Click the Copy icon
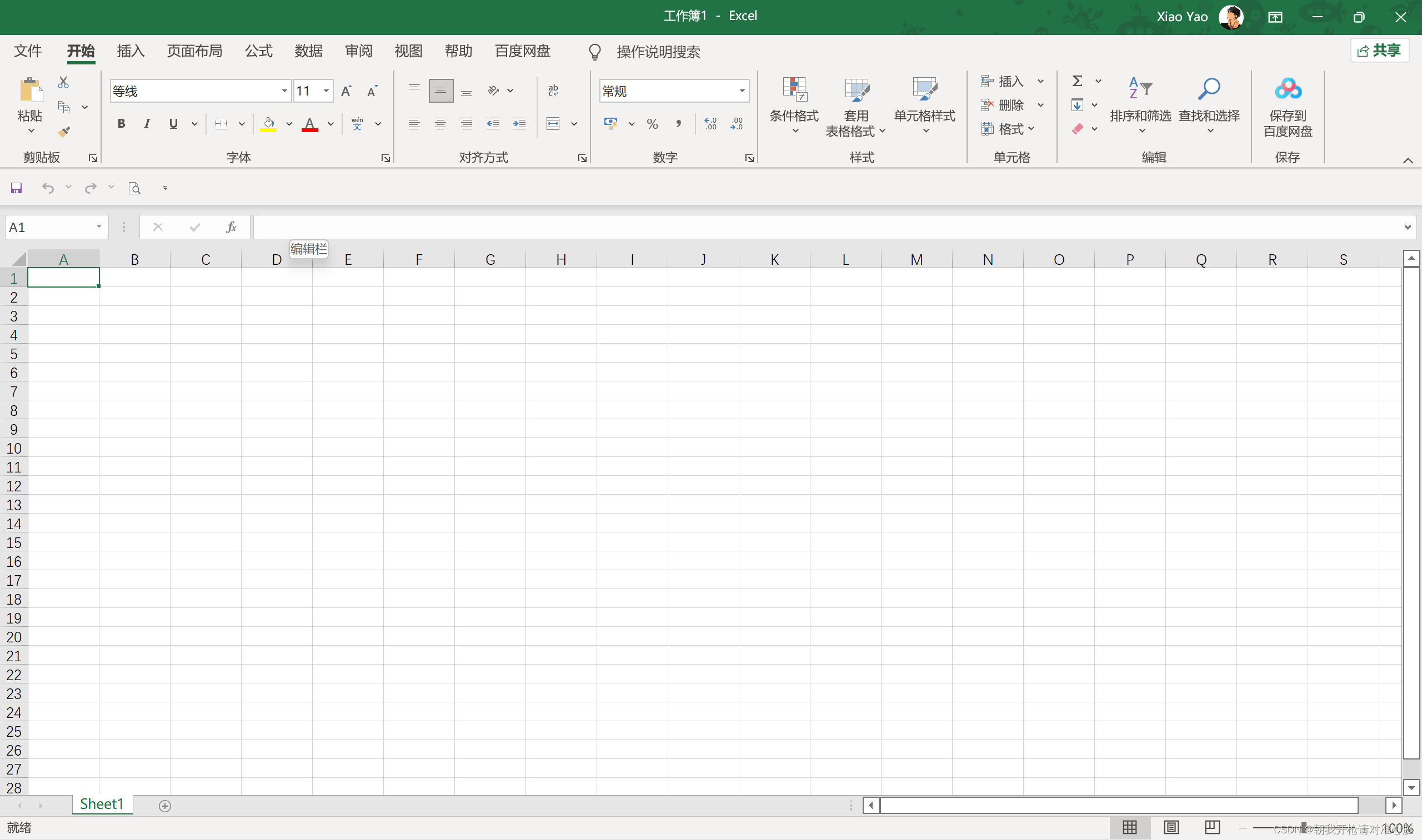The width and height of the screenshot is (1422, 840). click(x=64, y=107)
